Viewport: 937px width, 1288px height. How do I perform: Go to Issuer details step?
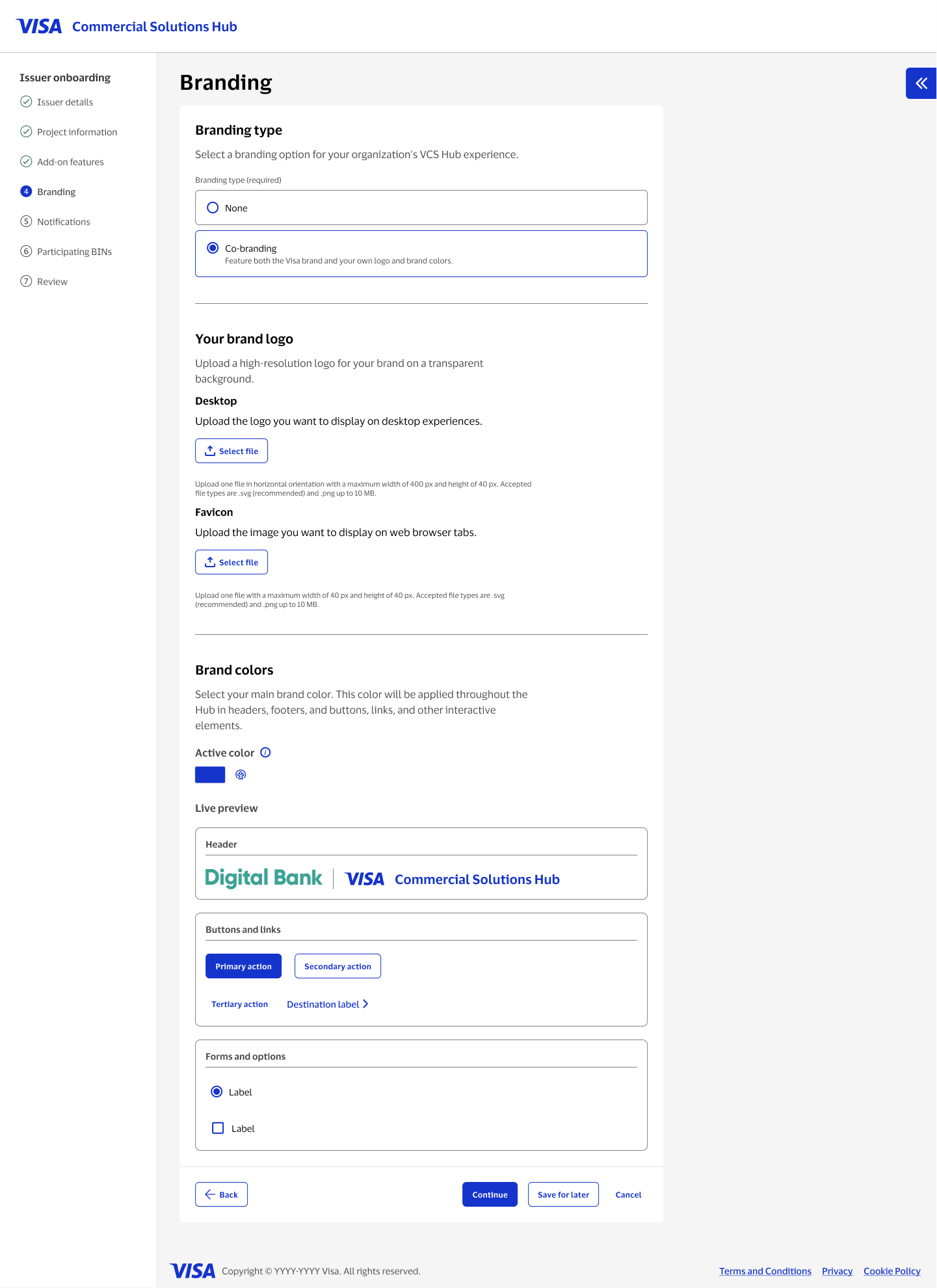(65, 102)
